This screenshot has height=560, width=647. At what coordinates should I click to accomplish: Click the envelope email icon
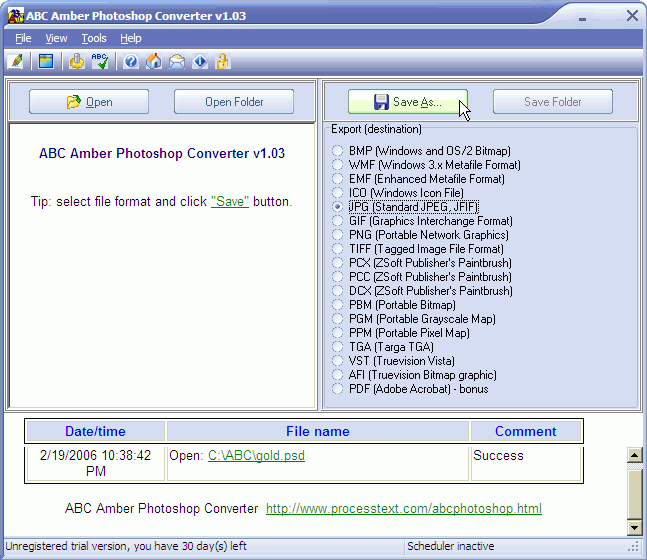click(177, 62)
